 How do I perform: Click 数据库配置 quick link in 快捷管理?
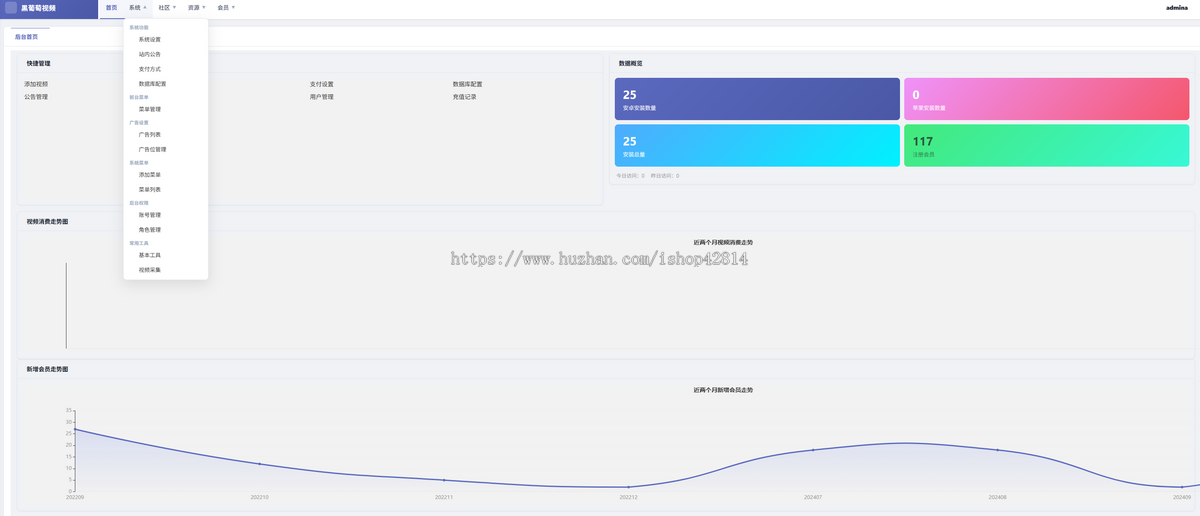pyautogui.click(x=467, y=84)
